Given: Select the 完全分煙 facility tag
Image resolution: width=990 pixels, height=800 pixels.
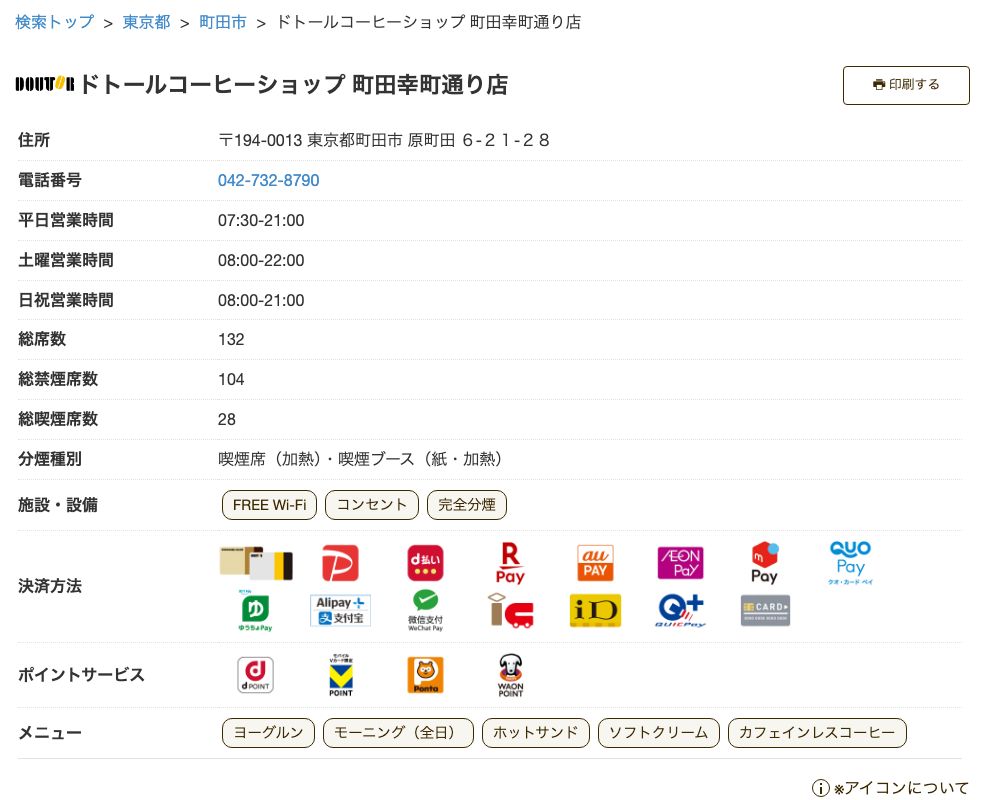Looking at the screenshot, I should point(467,505).
